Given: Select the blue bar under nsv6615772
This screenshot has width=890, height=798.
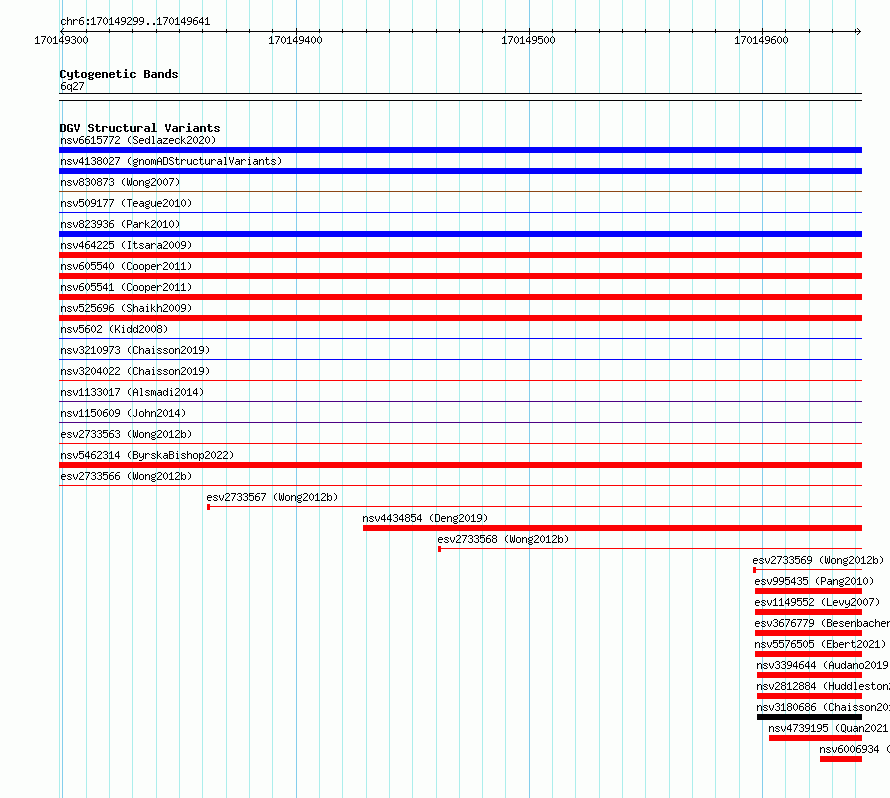Looking at the screenshot, I should (460, 150).
